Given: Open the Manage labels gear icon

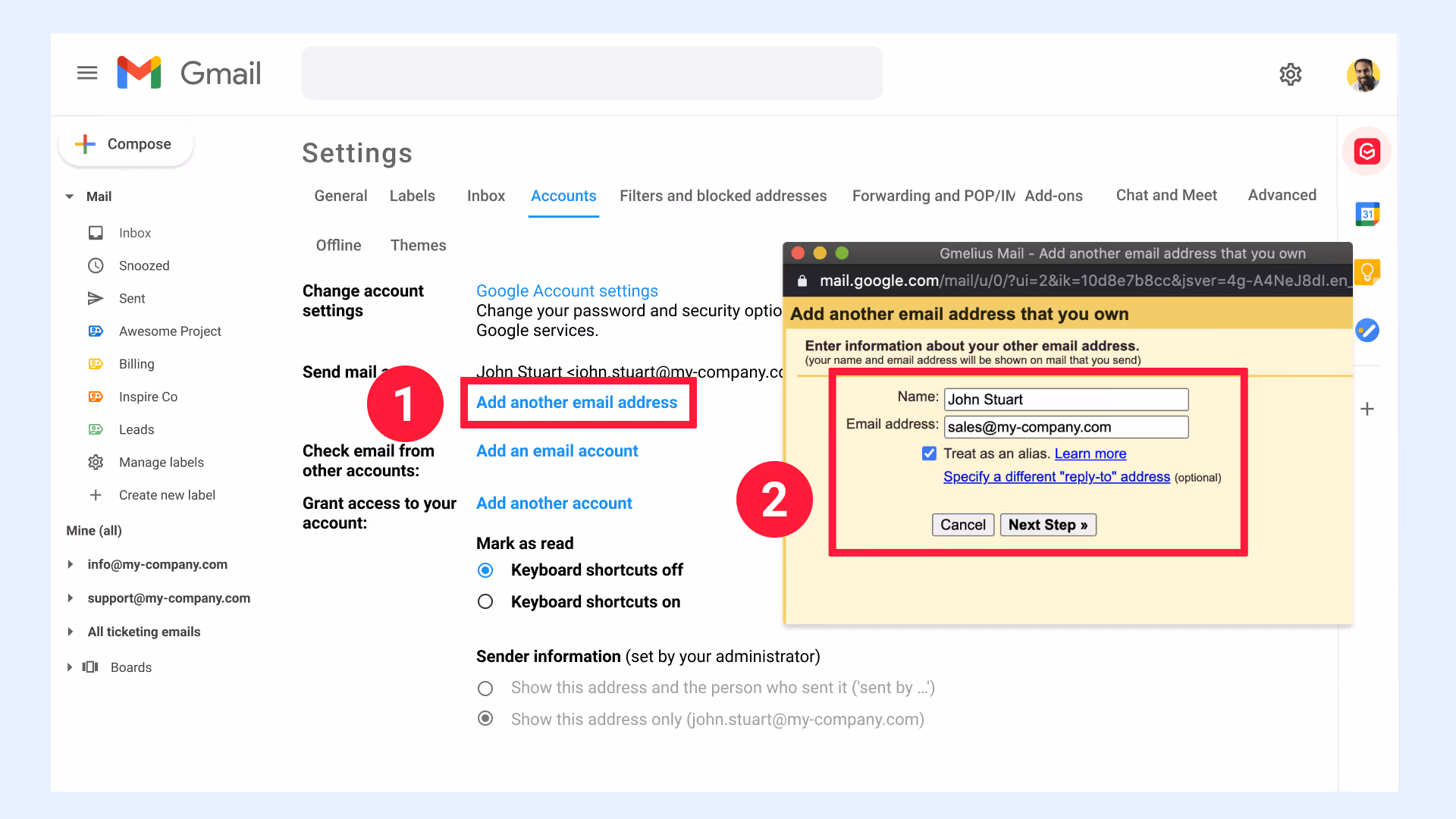Looking at the screenshot, I should point(96,462).
